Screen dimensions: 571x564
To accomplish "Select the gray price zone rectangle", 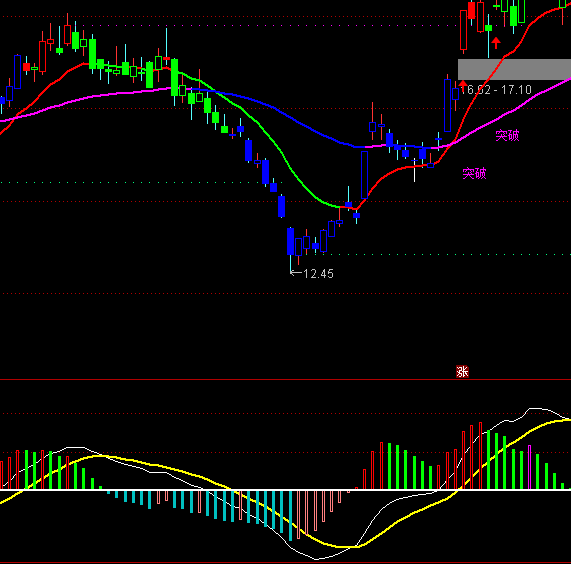I will 514,69.
